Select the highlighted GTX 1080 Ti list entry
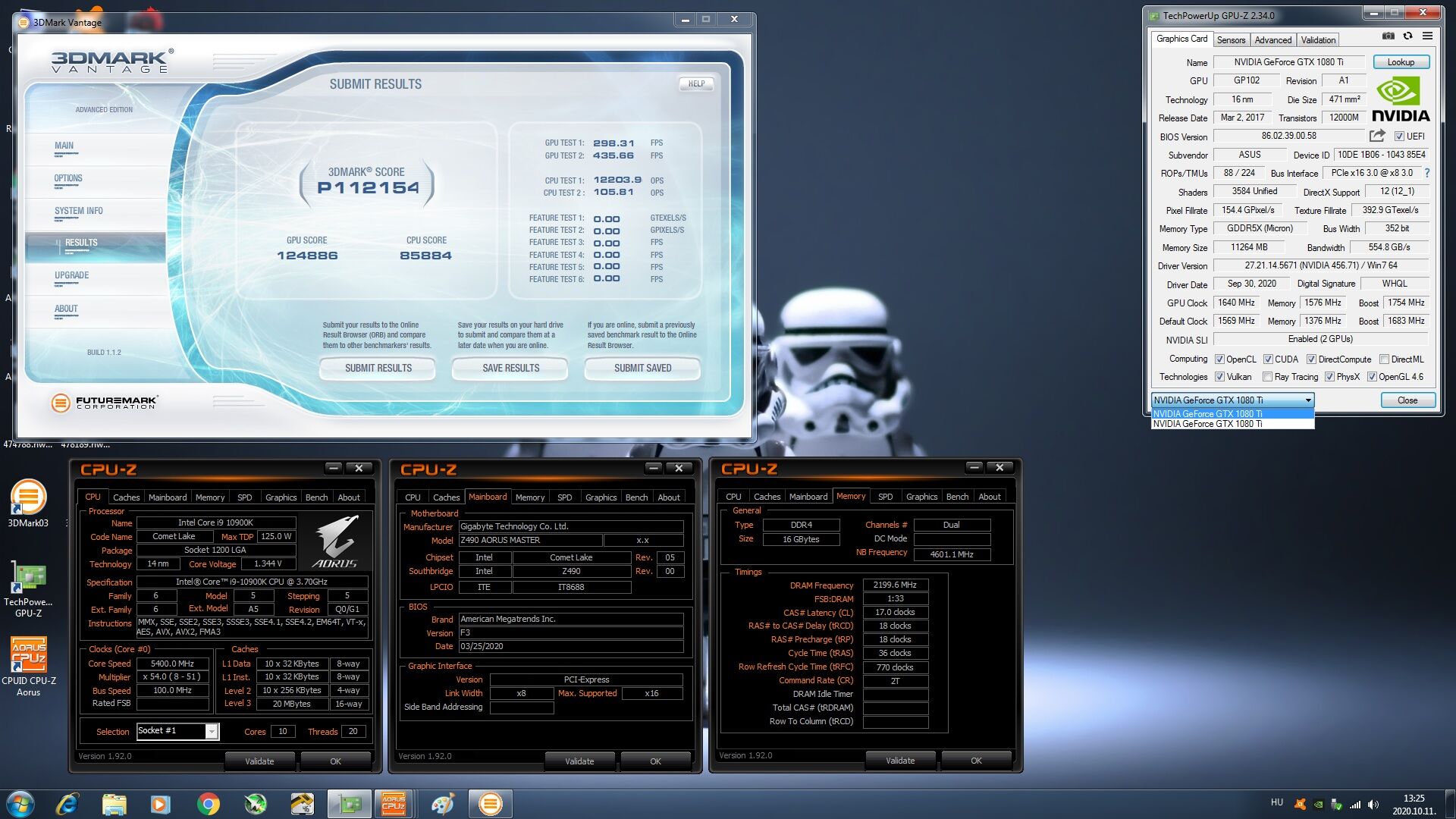1456x819 pixels. [x=1232, y=414]
